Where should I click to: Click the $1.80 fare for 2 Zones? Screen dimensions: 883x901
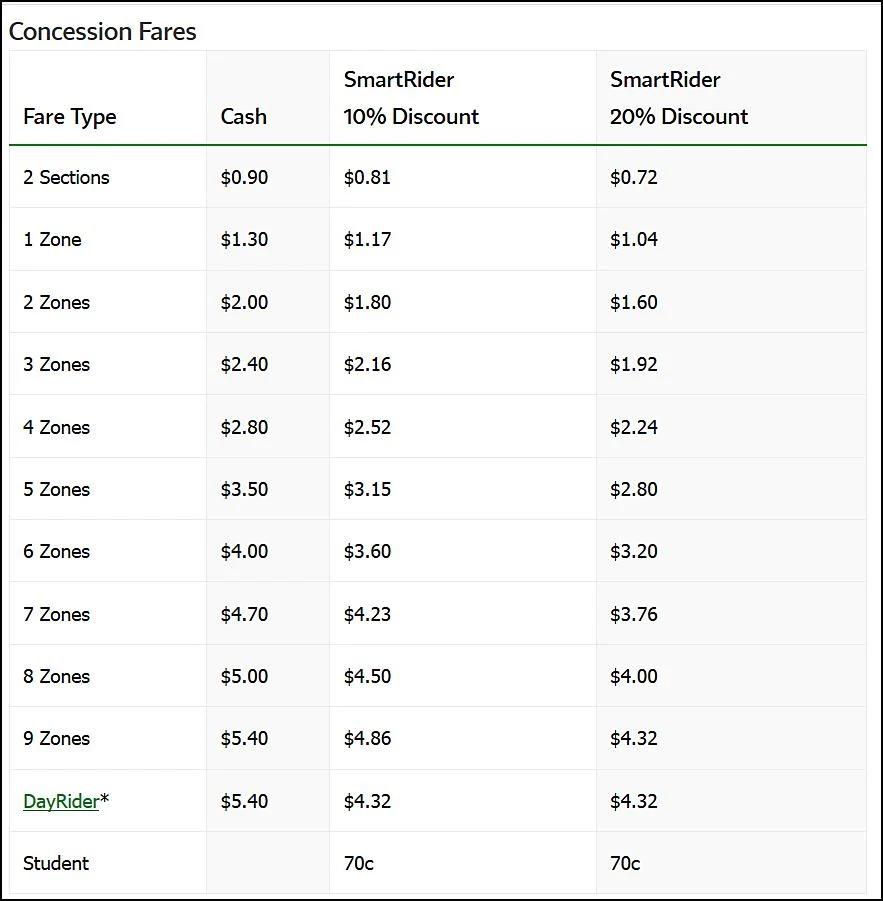pyautogui.click(x=367, y=302)
